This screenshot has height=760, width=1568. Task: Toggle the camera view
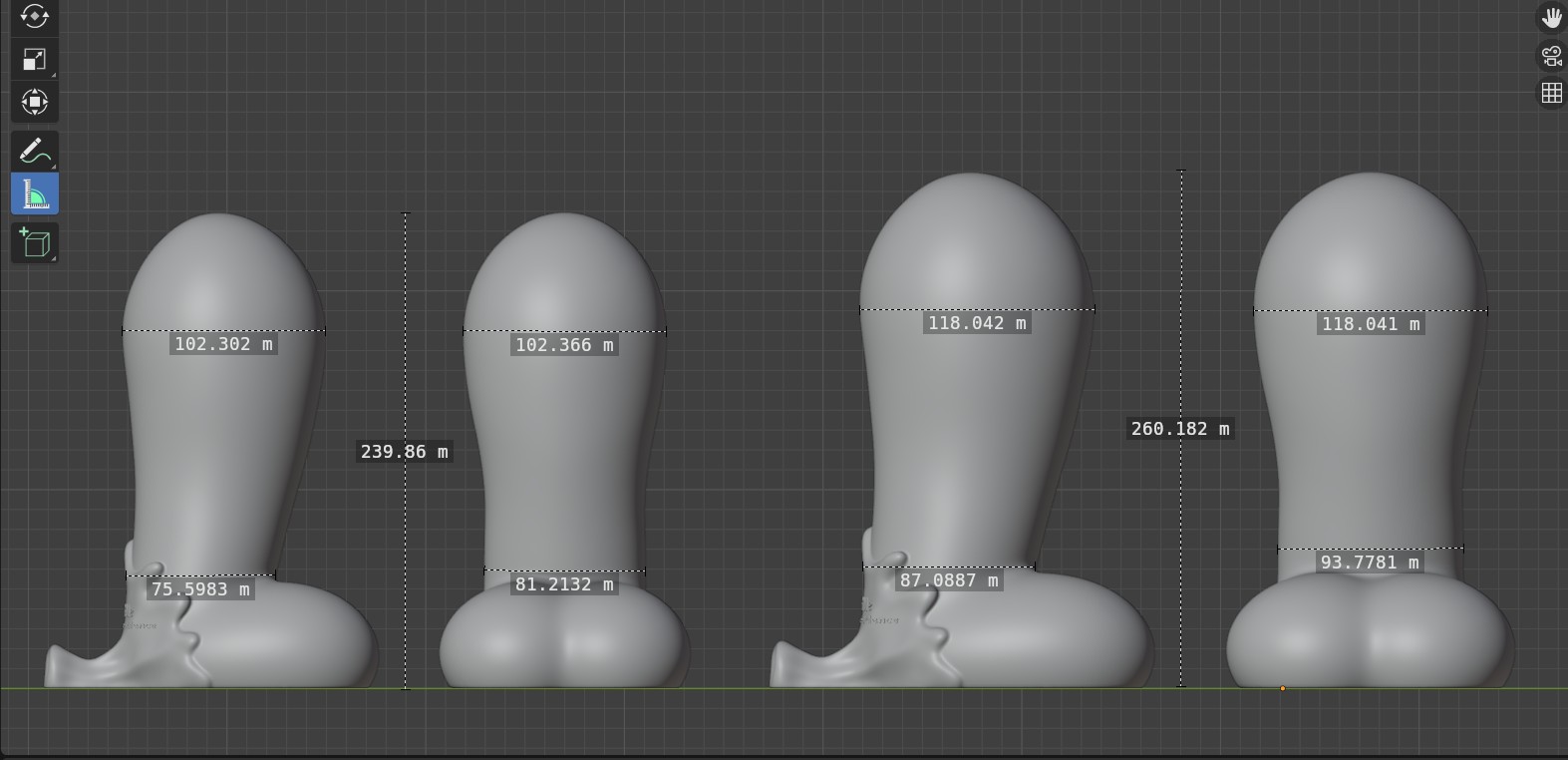[x=1551, y=56]
